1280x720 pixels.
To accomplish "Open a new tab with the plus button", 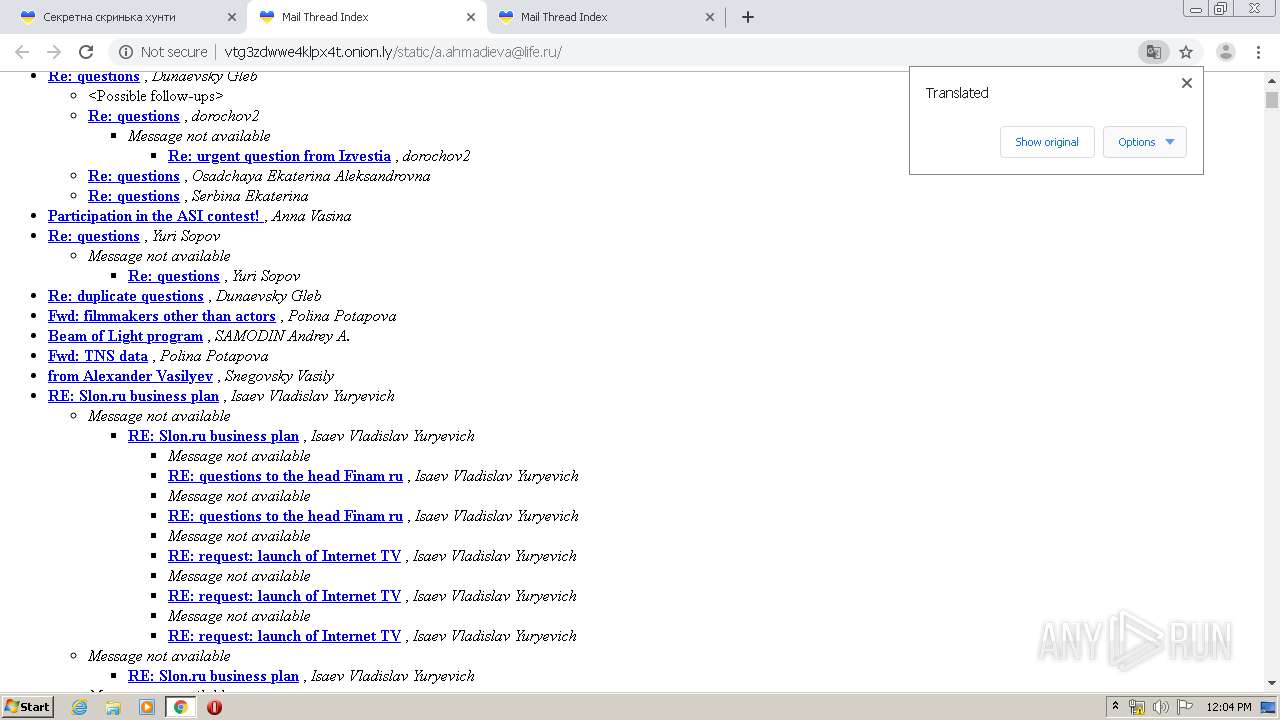I will coord(748,17).
